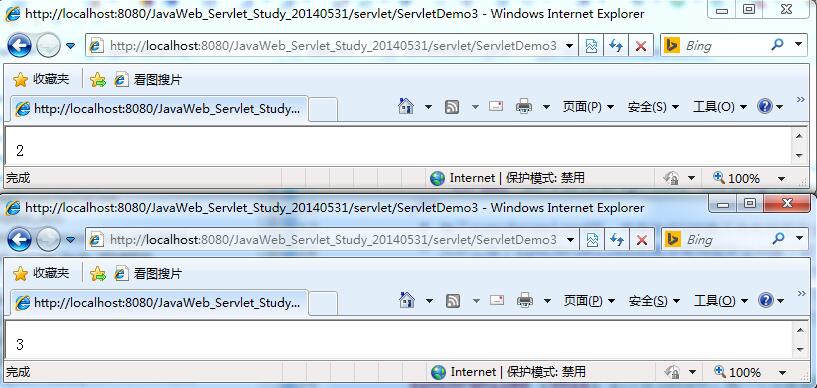
Task: Toggle Compatibility View in bottom window
Action: [x=592, y=240]
